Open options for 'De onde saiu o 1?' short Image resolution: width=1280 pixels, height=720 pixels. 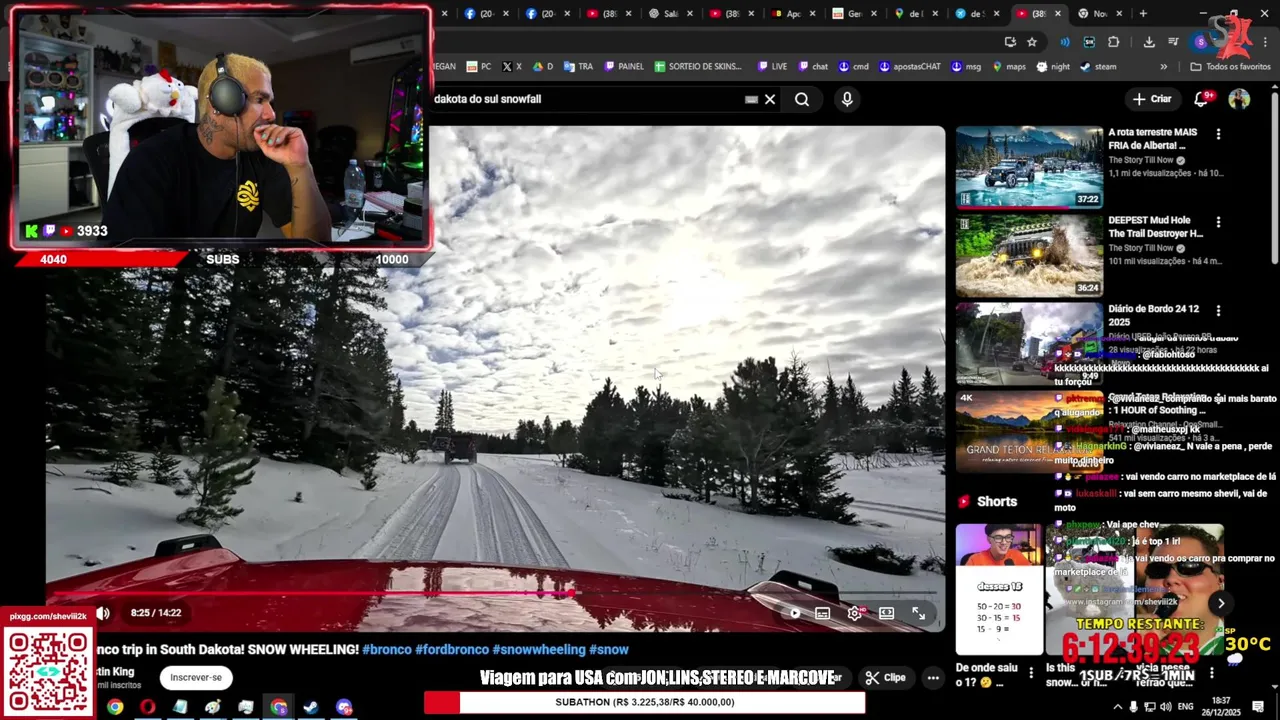[x=1031, y=673]
